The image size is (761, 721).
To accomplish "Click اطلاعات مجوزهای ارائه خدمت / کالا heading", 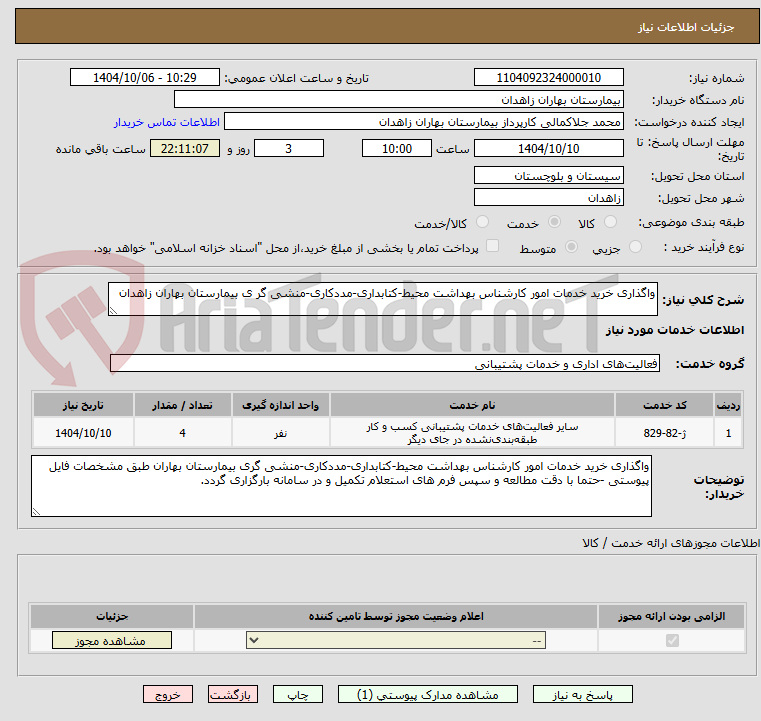I will pyautogui.click(x=671, y=543).
